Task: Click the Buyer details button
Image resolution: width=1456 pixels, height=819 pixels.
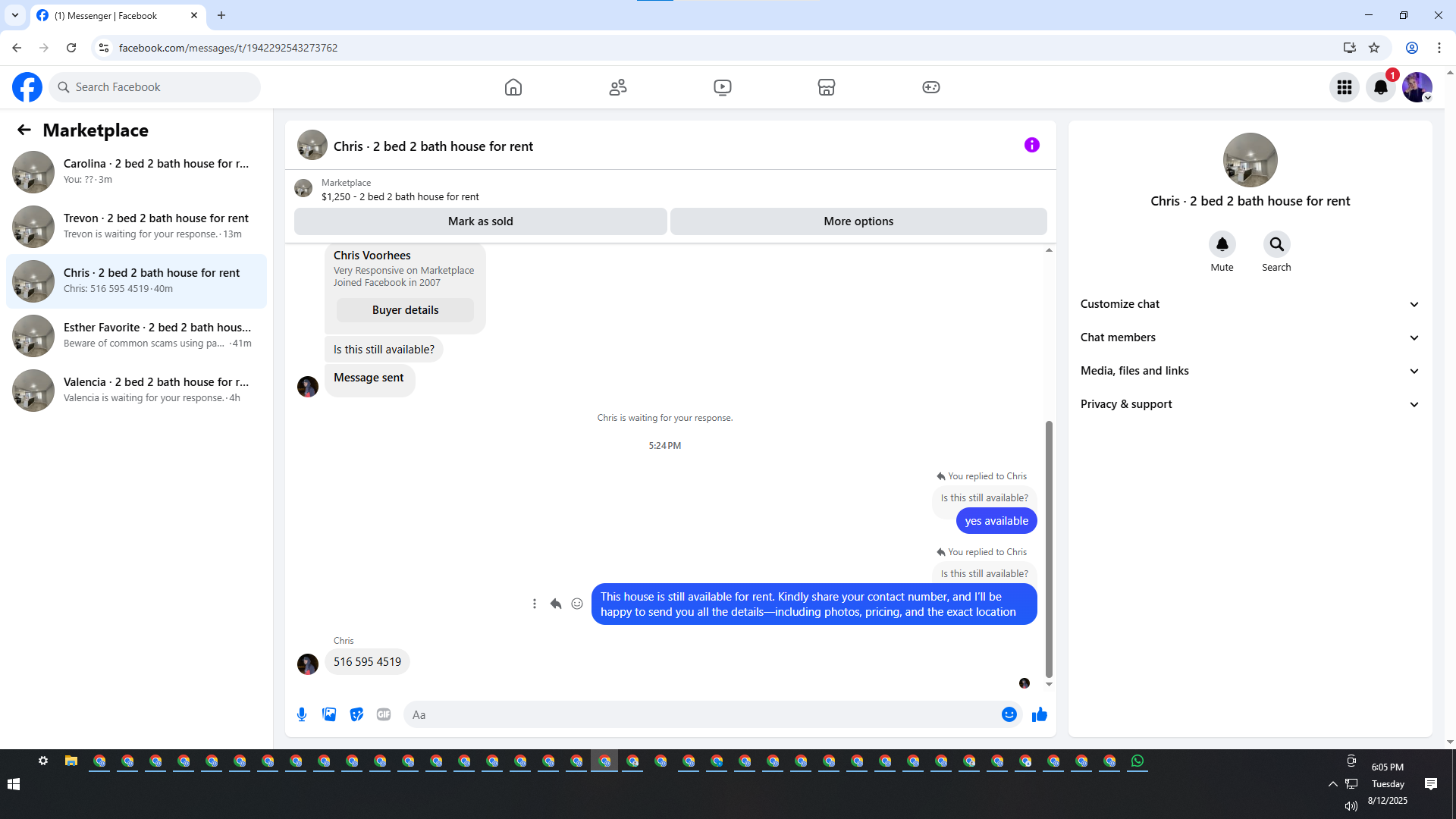Action: point(405,310)
